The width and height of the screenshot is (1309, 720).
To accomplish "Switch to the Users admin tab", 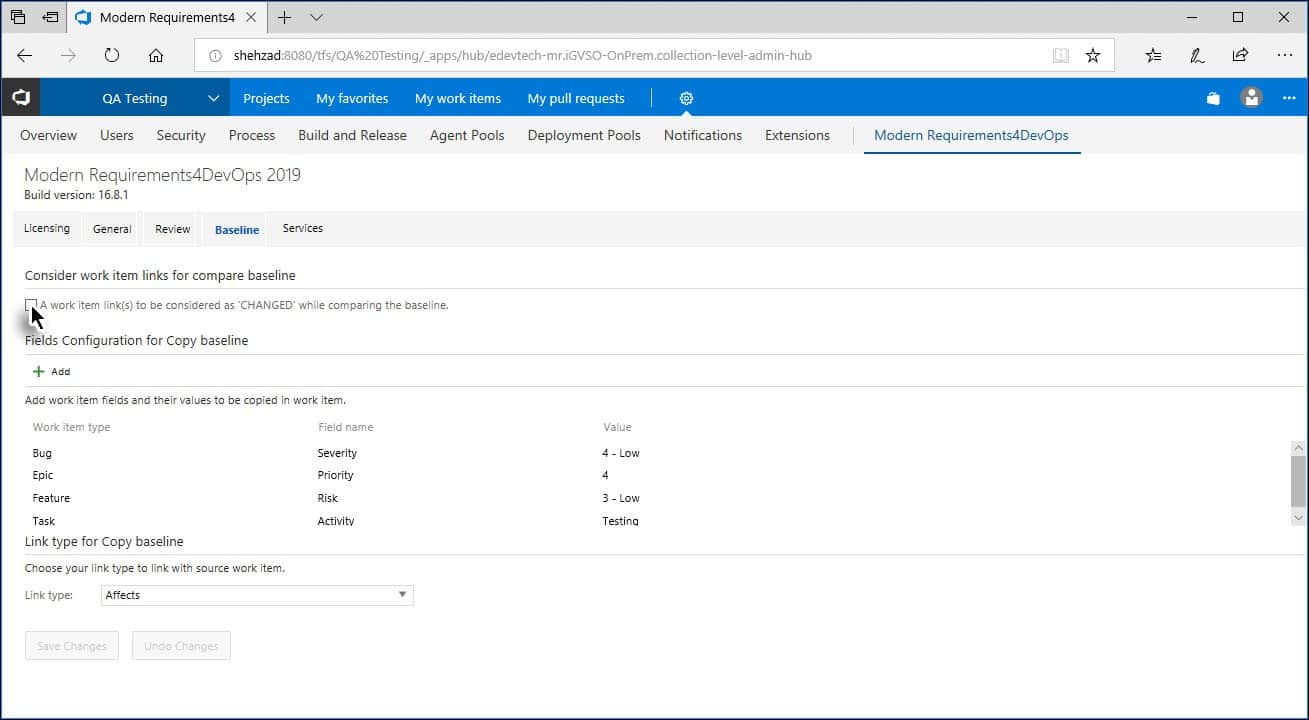I will pyautogui.click(x=117, y=135).
